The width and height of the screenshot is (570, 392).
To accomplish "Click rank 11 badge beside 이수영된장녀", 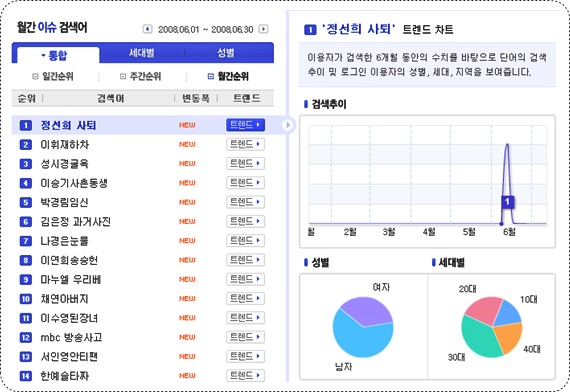I will (x=25, y=319).
